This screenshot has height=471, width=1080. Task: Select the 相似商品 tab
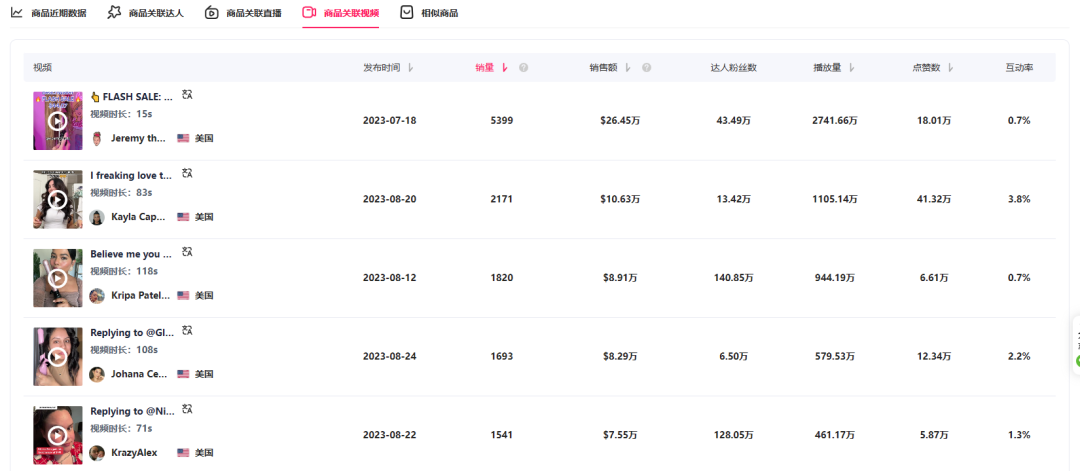click(x=429, y=13)
